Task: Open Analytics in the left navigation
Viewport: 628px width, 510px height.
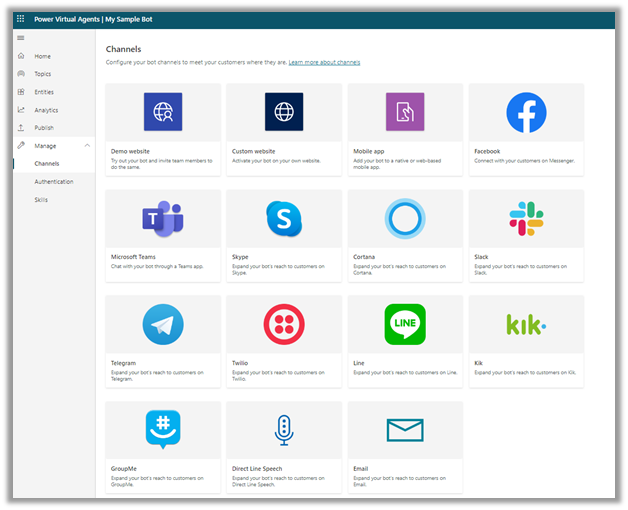Action: (x=46, y=110)
